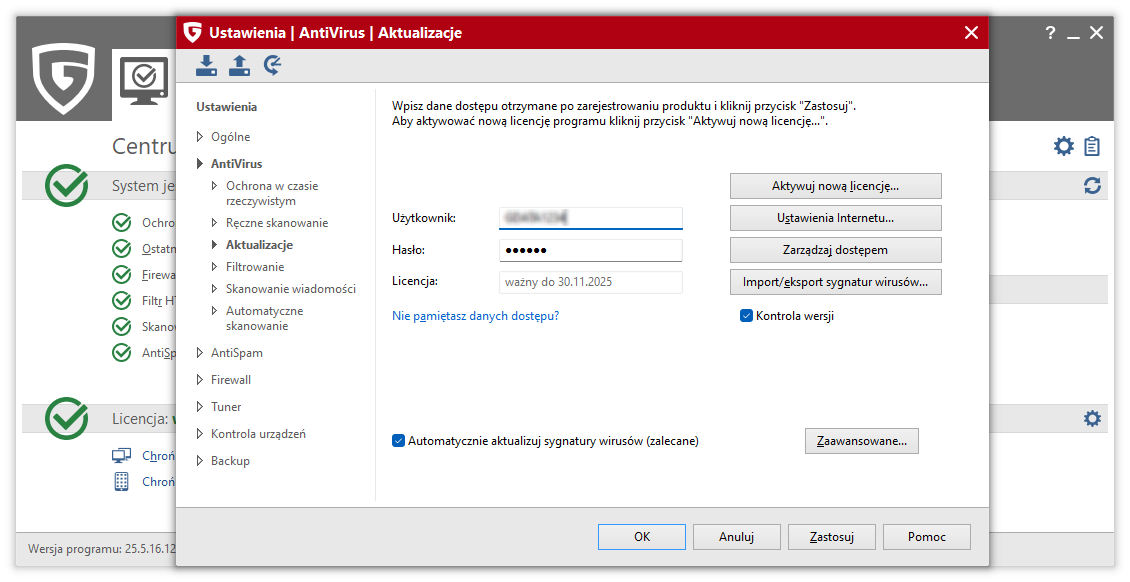Click the computer protection icon under Licencja
This screenshot has width=1130, height=582.
122,455
